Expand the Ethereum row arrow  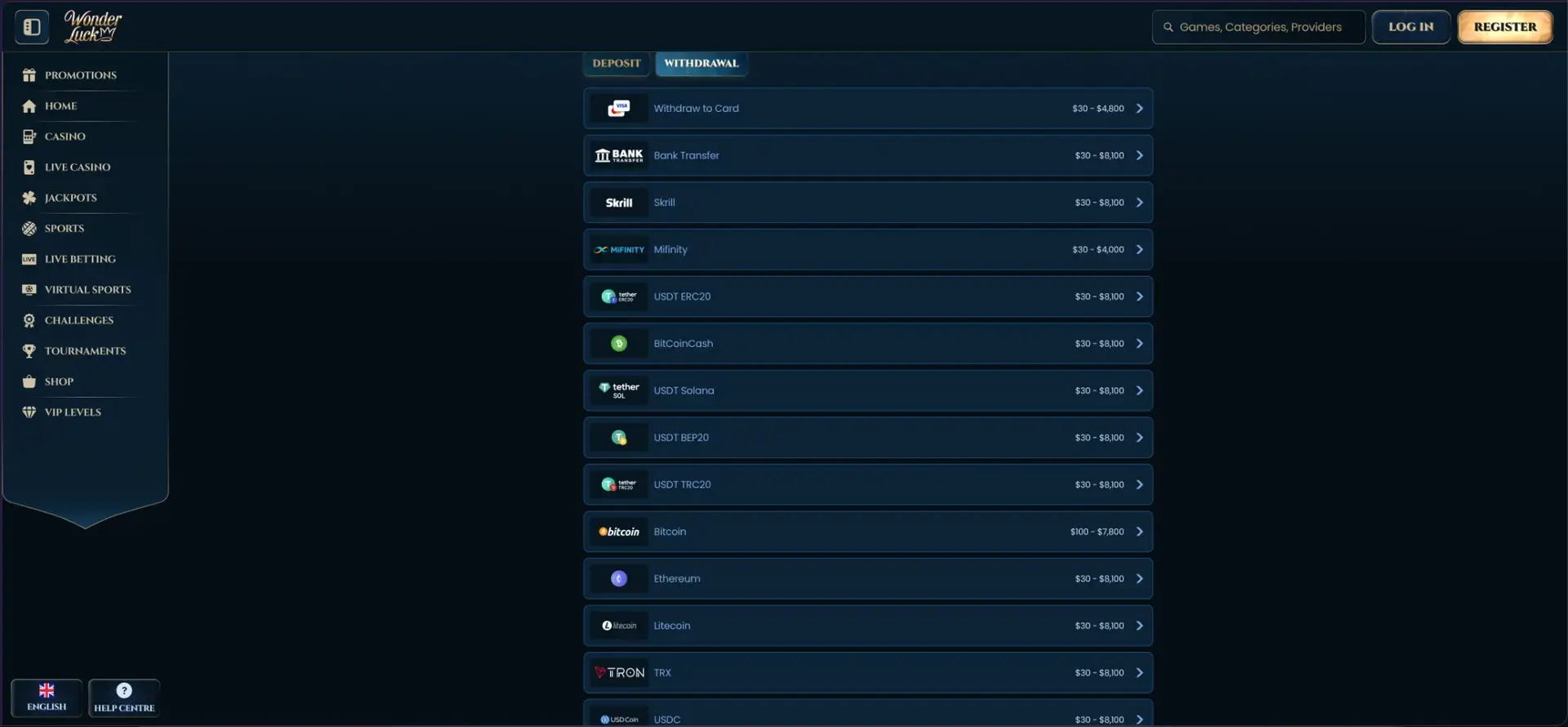click(x=1139, y=579)
